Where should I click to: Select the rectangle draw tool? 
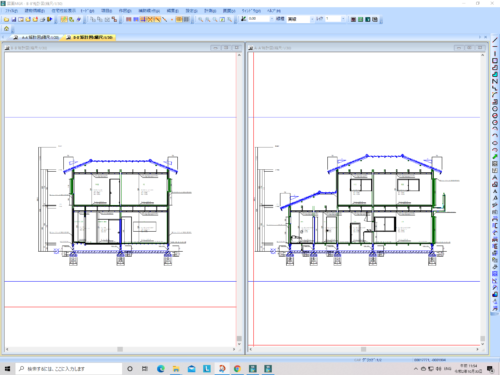495,61
